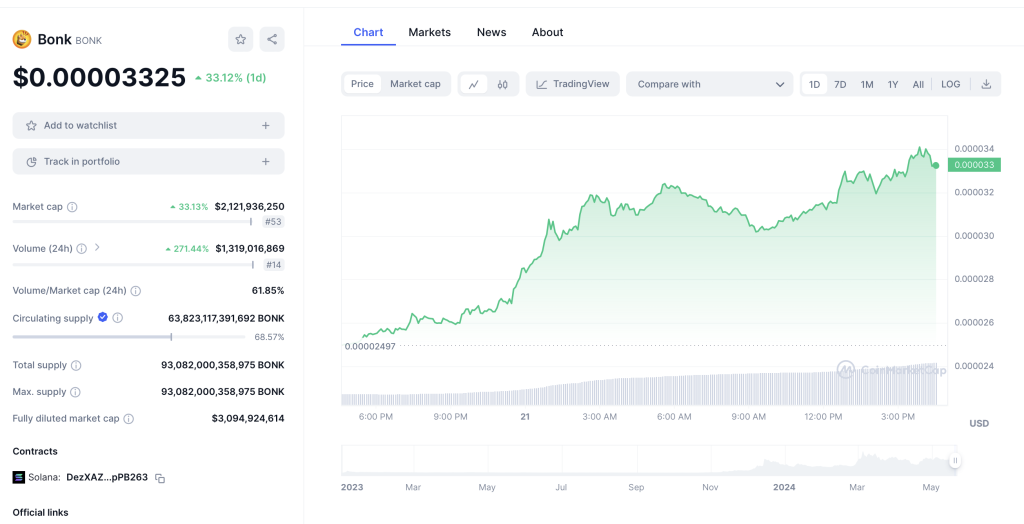
Task: Click the plus icon in Track in portfolio
Action: point(266,161)
